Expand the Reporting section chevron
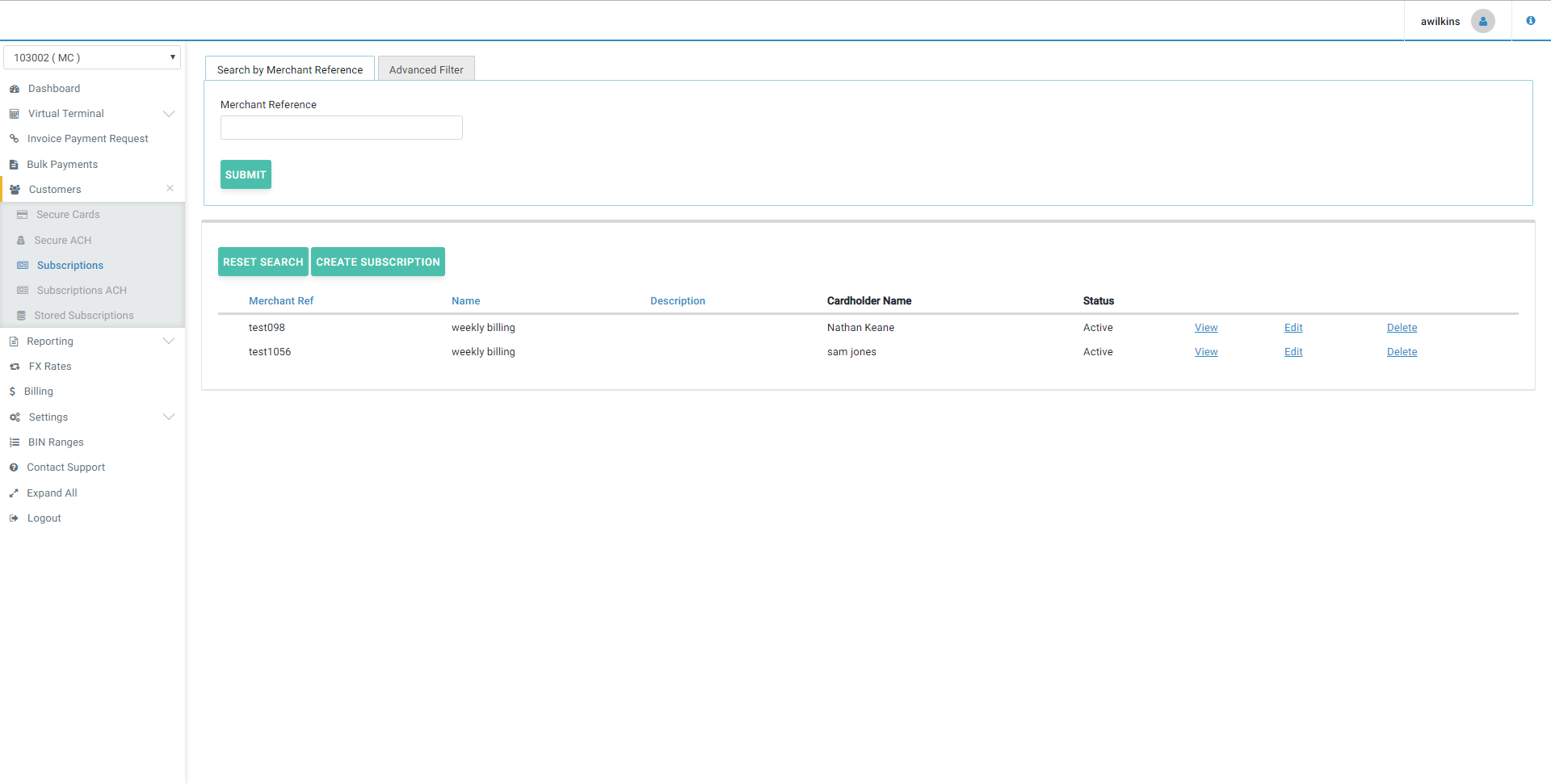 pos(169,342)
